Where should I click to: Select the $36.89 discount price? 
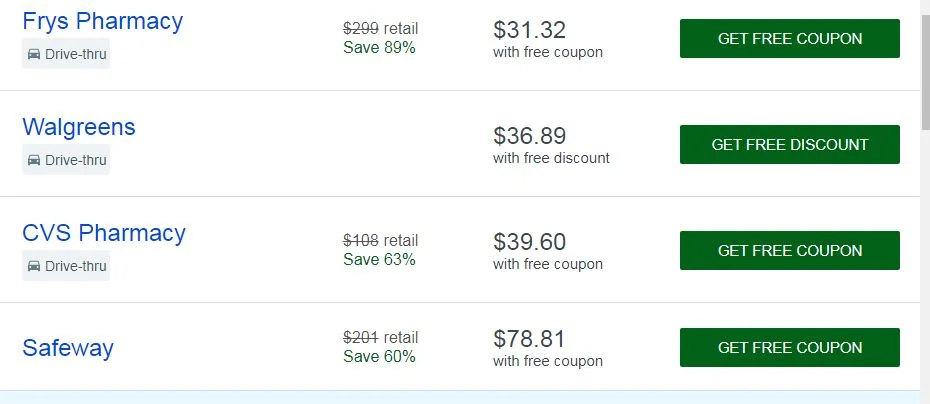(x=529, y=136)
